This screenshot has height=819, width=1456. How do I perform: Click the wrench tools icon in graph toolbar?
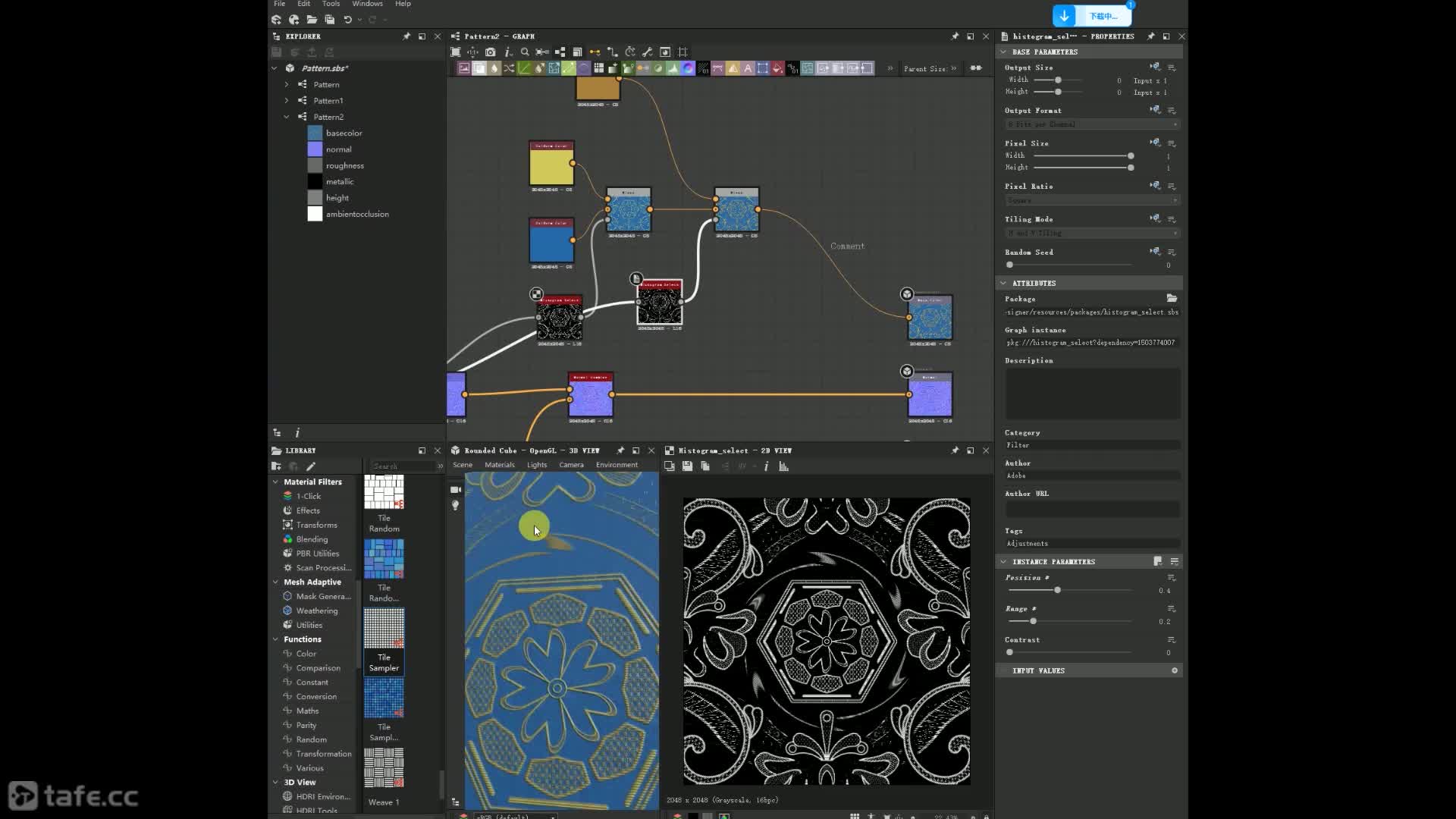[648, 52]
